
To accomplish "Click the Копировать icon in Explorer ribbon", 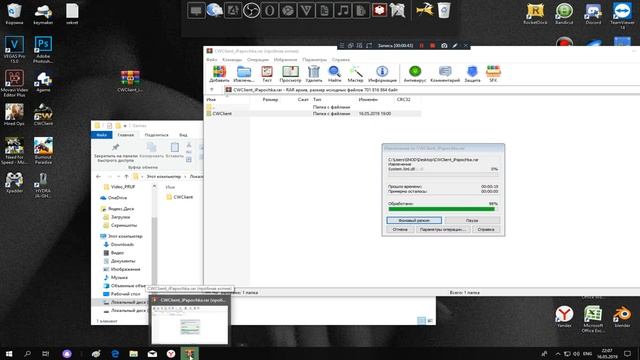I will coord(151,147).
